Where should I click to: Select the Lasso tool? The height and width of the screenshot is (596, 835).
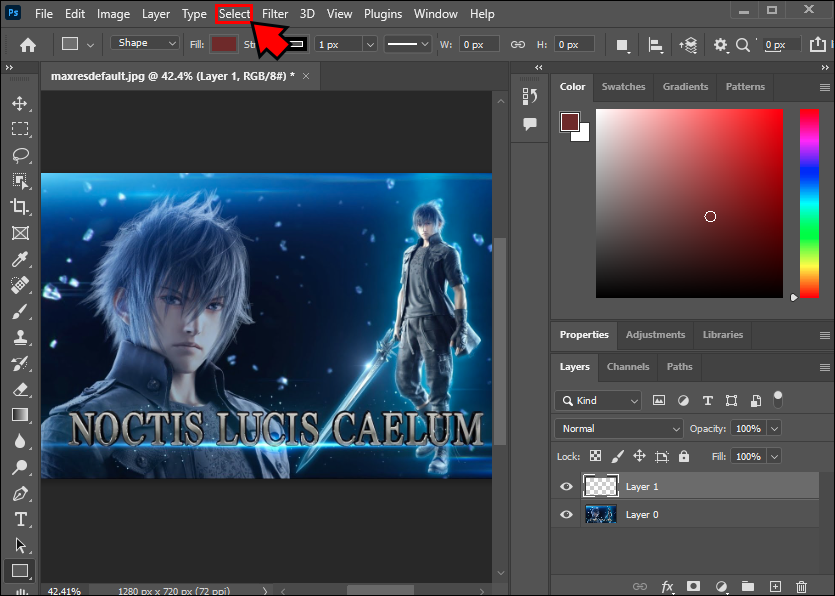tap(19, 155)
